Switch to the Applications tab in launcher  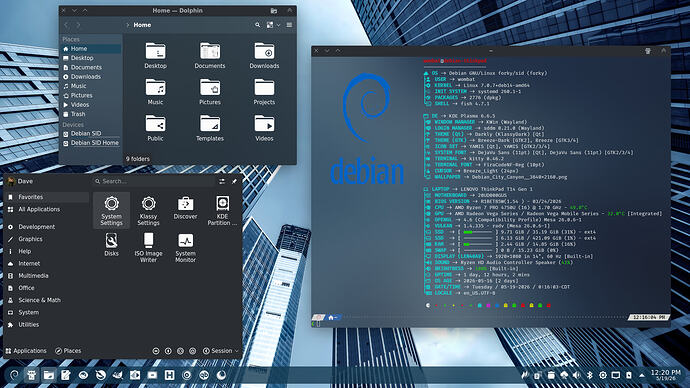pos(26,351)
